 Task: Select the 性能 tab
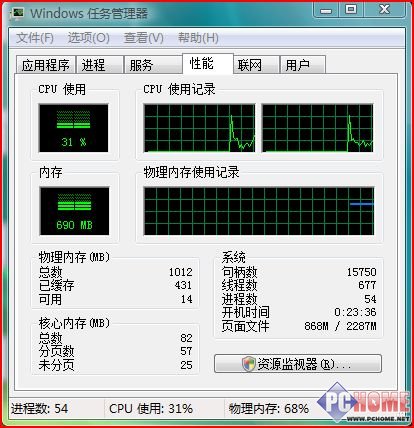pyautogui.click(x=208, y=63)
